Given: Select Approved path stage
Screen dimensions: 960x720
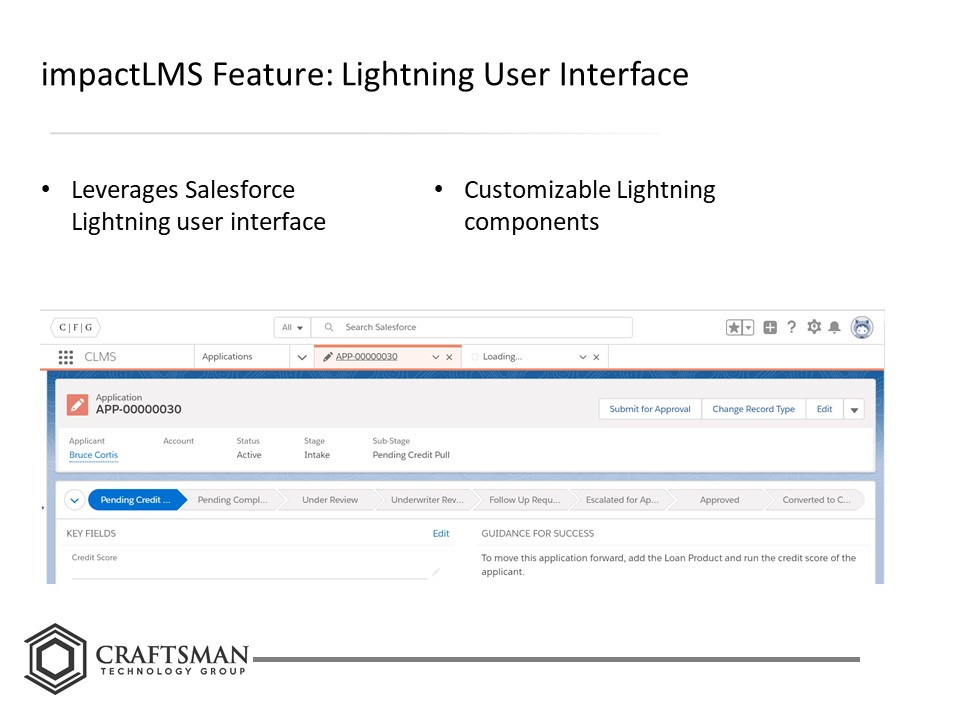Looking at the screenshot, I should click(719, 500).
